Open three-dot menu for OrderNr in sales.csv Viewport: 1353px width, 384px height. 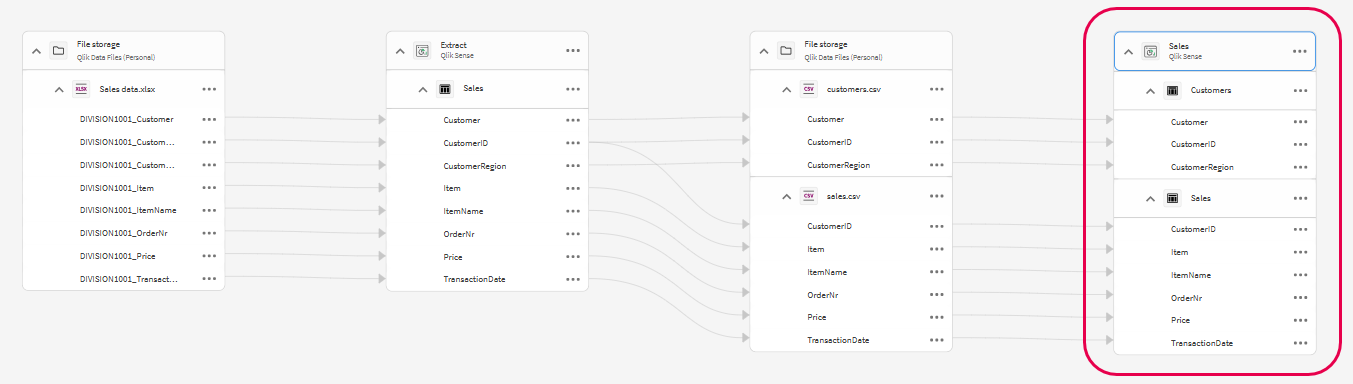coord(937,295)
